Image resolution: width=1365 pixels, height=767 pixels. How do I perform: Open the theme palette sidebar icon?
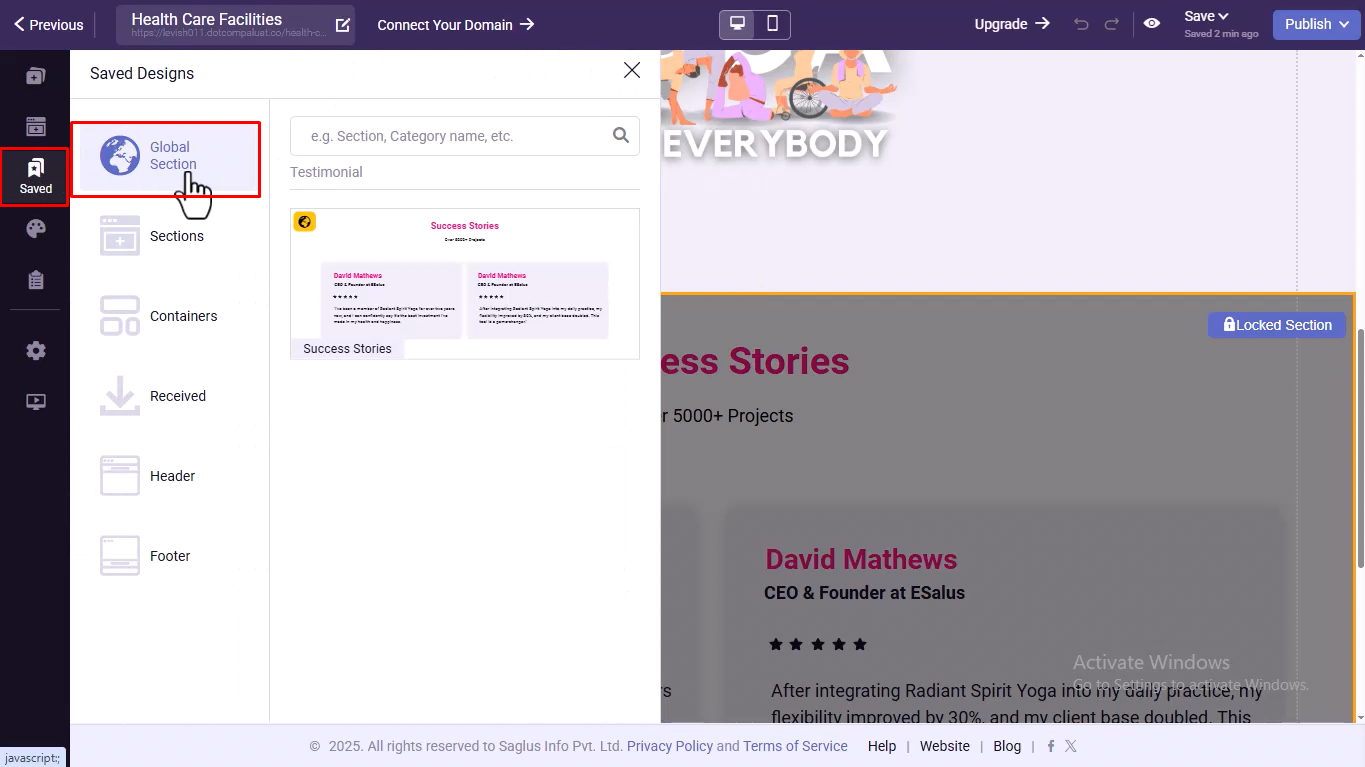click(x=36, y=229)
